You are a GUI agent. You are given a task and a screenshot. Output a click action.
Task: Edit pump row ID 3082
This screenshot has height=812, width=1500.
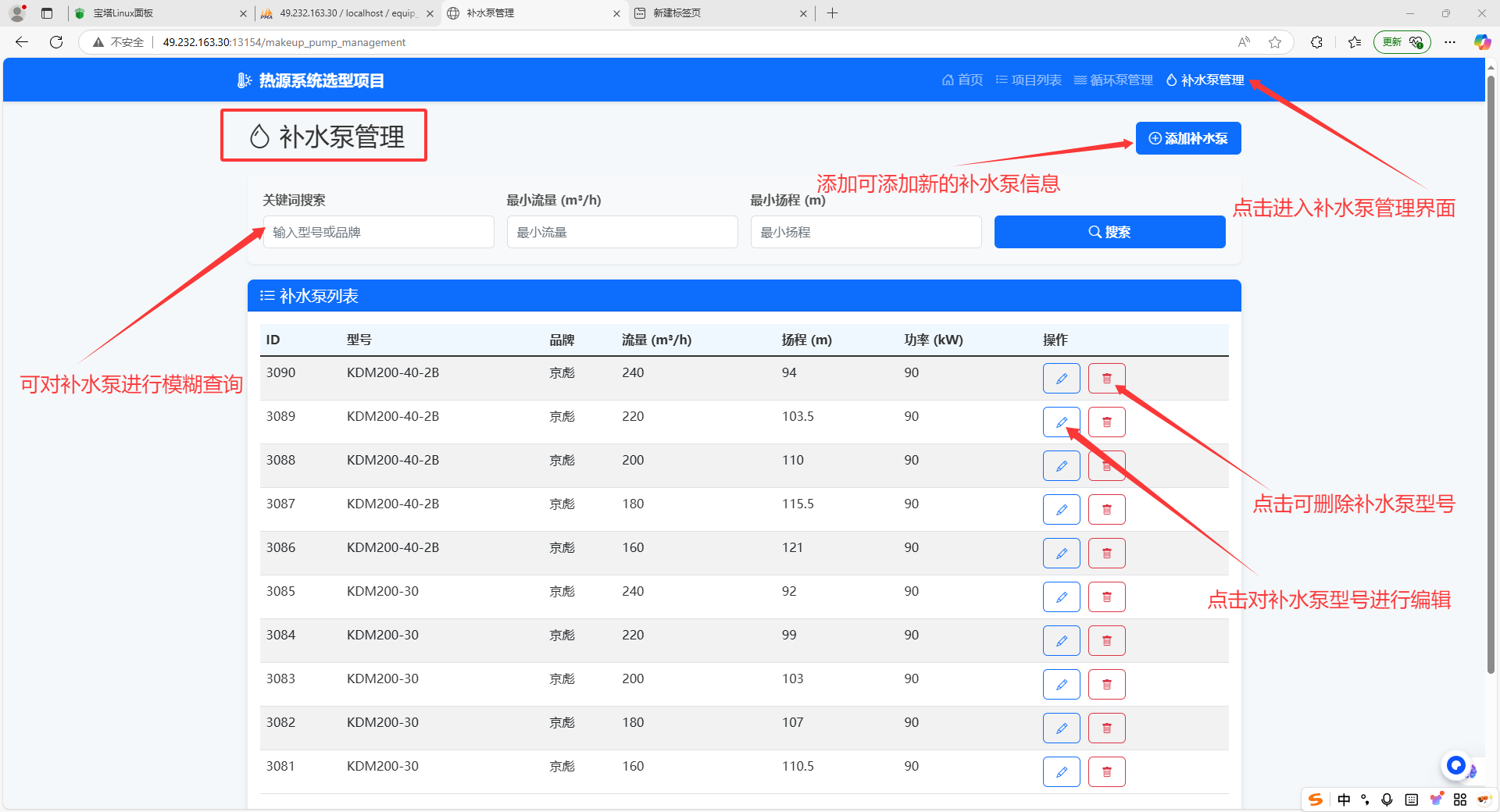(1061, 728)
